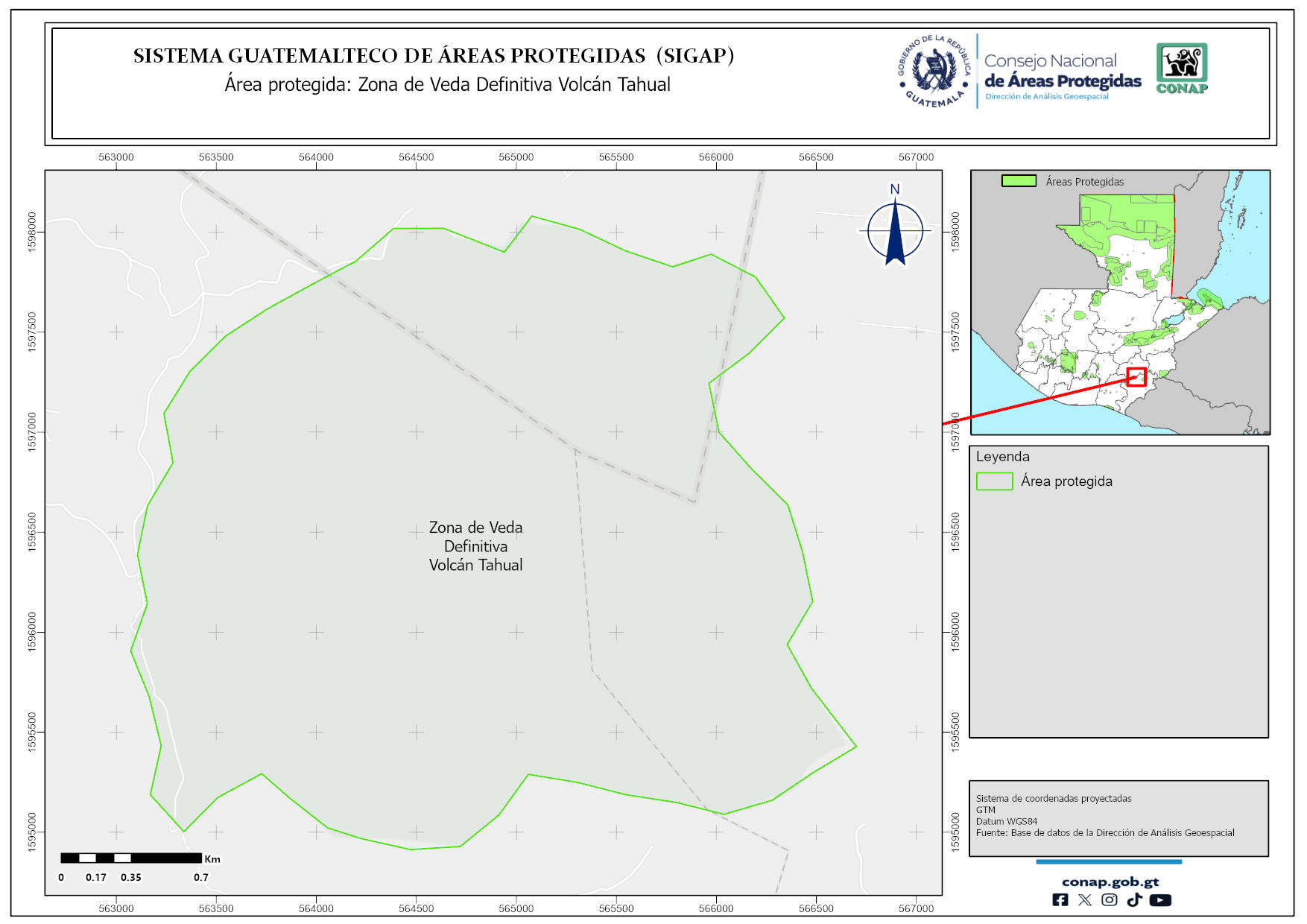
Task: Click the Áreas Protegidas swatch in inset map
Action: tap(1019, 181)
